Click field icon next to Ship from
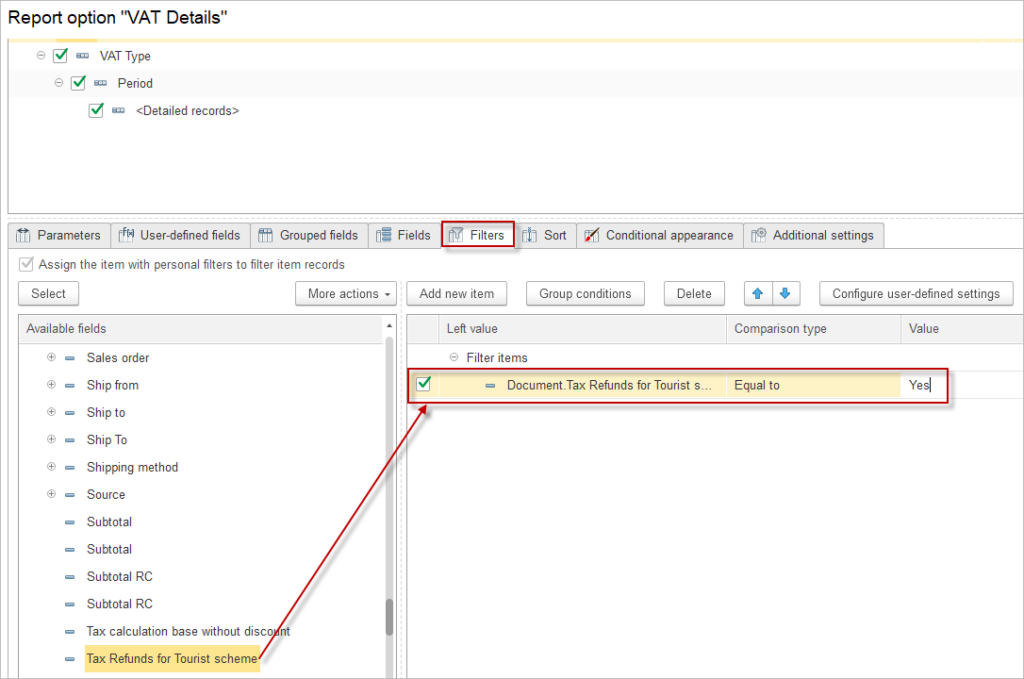 click(x=70, y=385)
